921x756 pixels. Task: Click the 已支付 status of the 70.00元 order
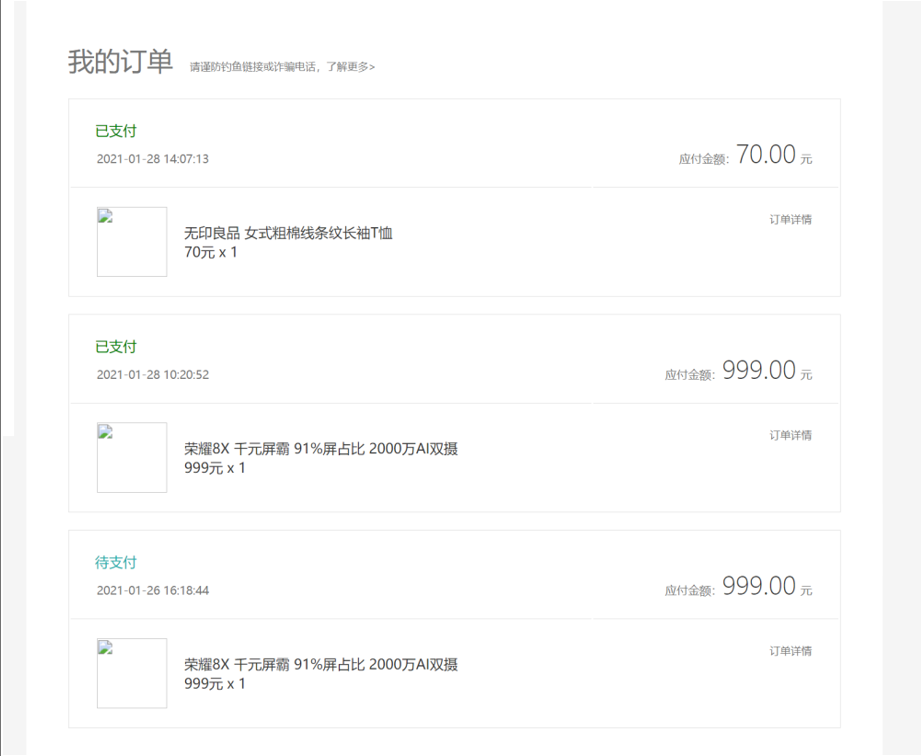(116, 131)
